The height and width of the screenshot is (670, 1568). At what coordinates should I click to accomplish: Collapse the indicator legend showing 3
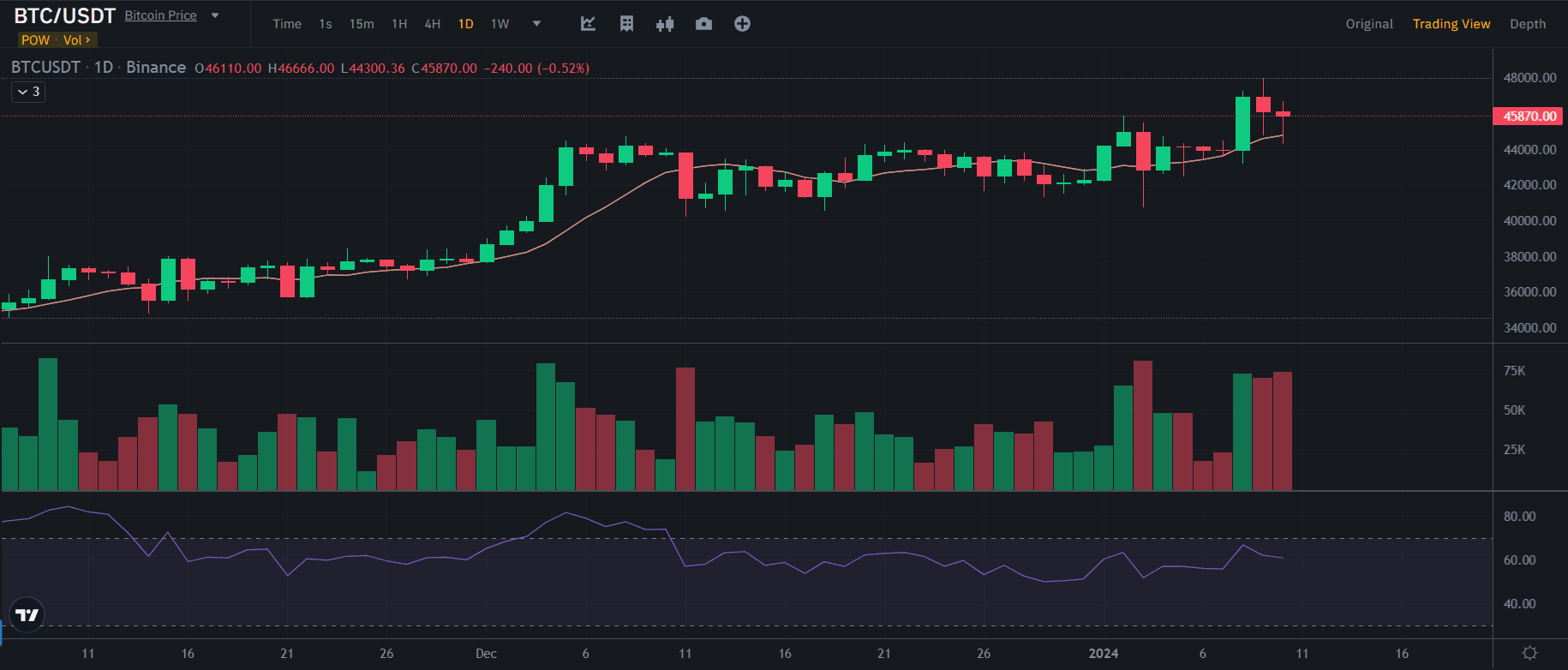point(28,92)
